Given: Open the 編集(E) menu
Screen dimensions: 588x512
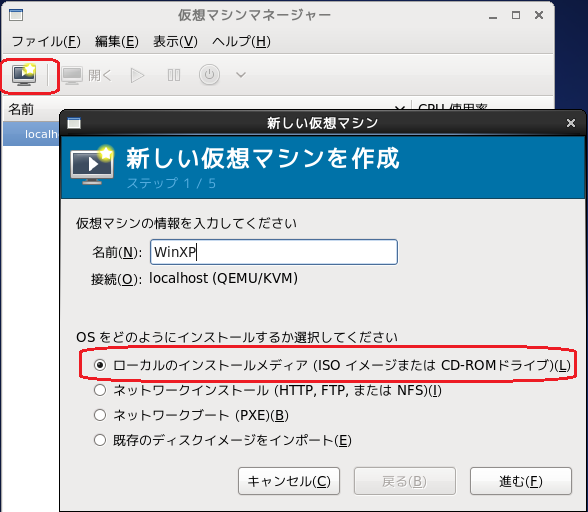Looking at the screenshot, I should pos(117,41).
